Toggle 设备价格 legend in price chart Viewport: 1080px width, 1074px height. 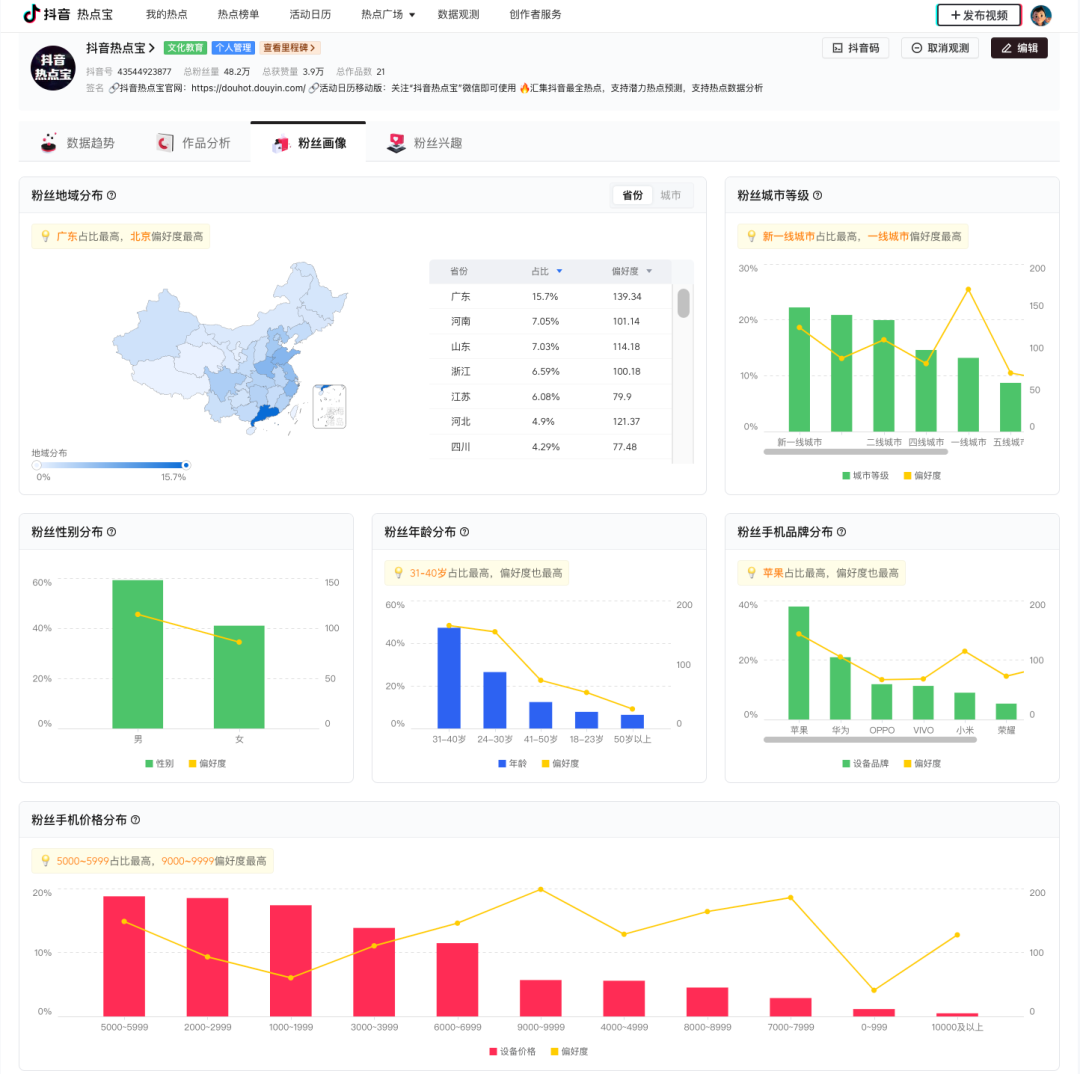[512, 1051]
